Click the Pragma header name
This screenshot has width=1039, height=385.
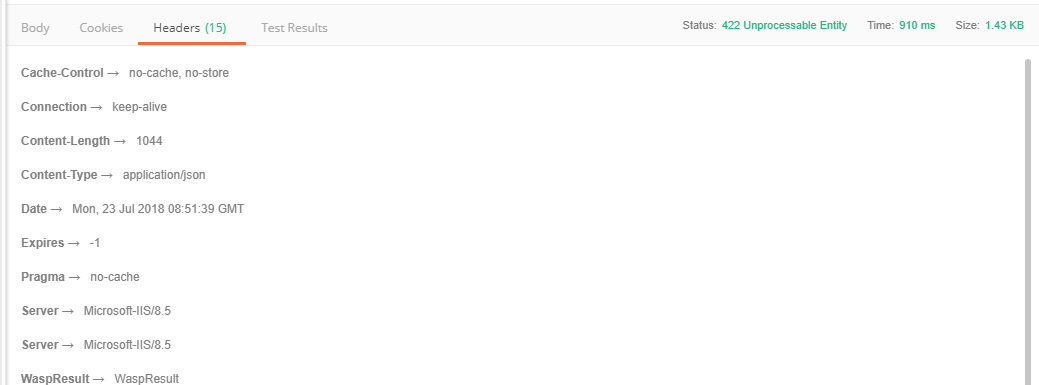point(43,277)
